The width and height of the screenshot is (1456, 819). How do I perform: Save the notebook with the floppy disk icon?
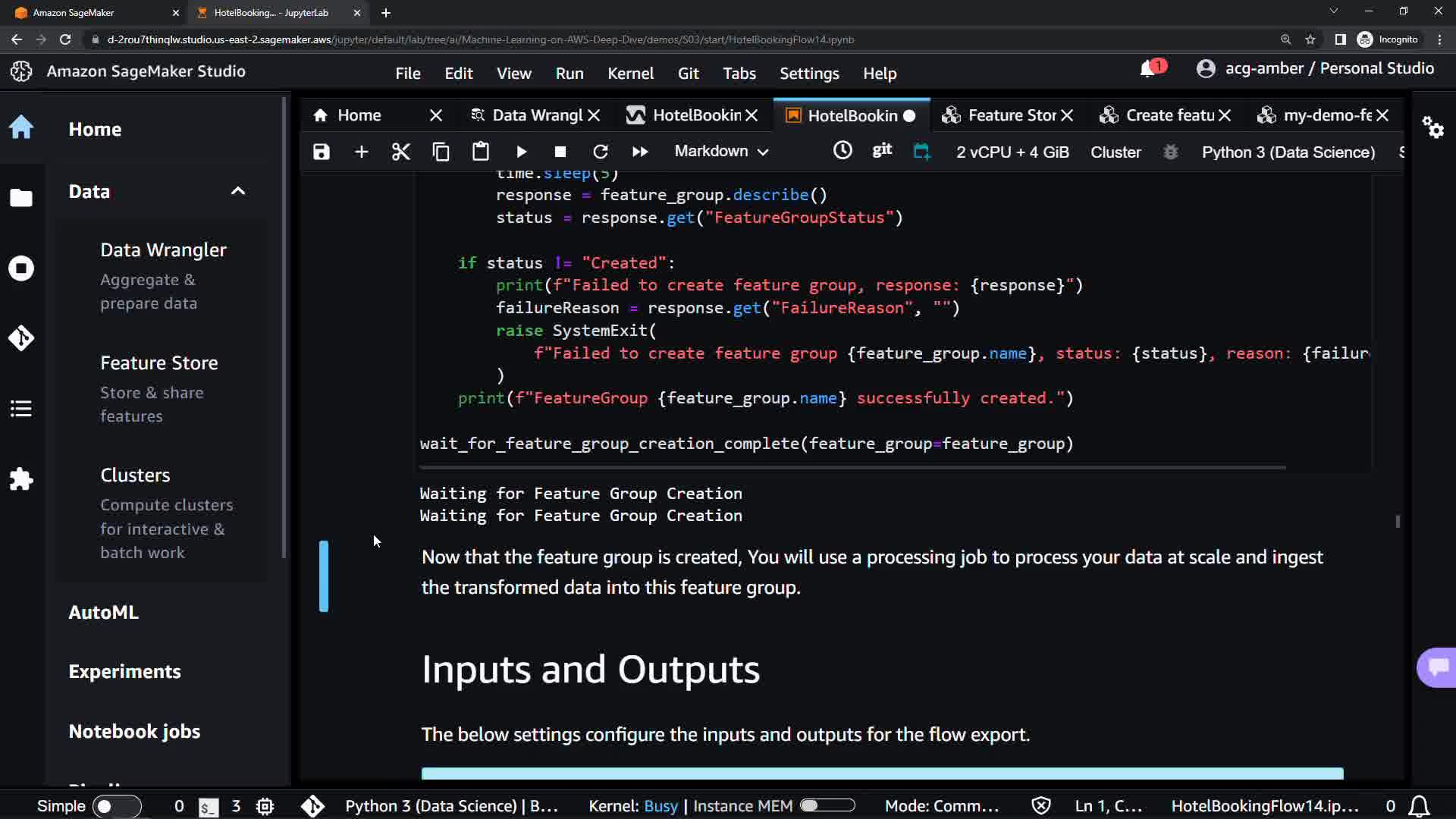322,152
